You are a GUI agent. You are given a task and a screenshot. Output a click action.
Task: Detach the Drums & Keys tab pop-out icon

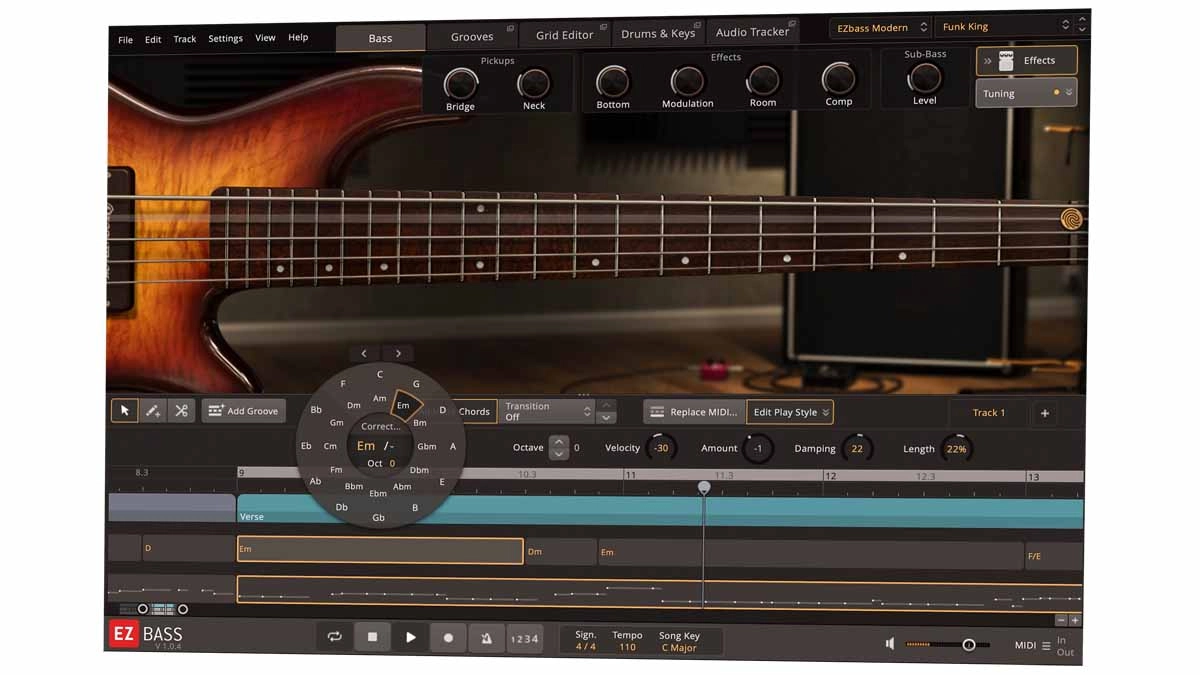[x=696, y=25]
